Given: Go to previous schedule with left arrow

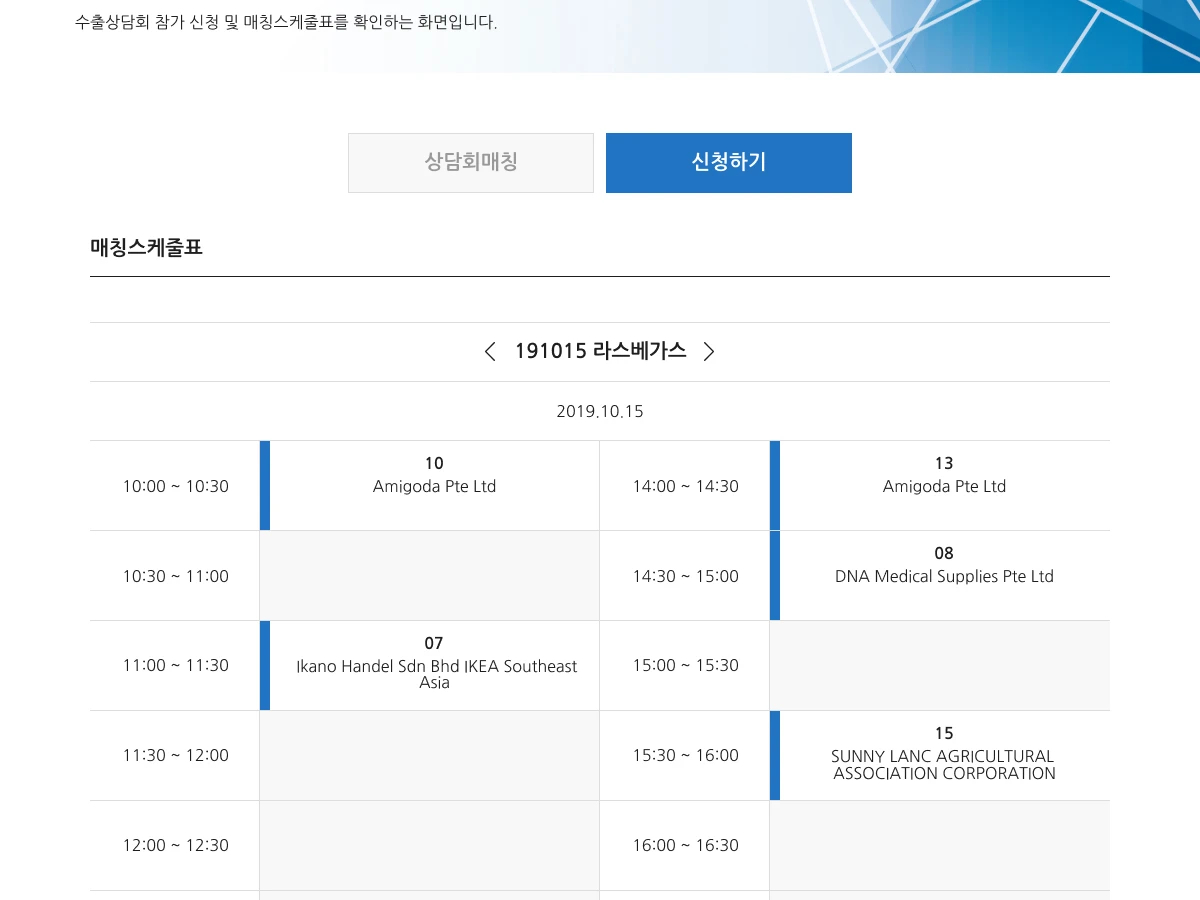Looking at the screenshot, I should point(490,352).
